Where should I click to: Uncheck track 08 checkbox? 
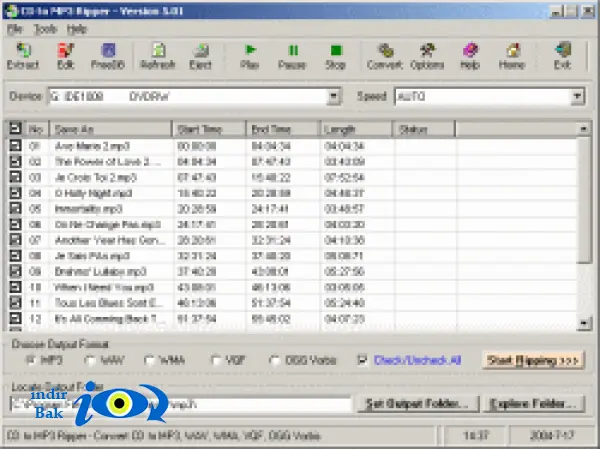(15, 256)
